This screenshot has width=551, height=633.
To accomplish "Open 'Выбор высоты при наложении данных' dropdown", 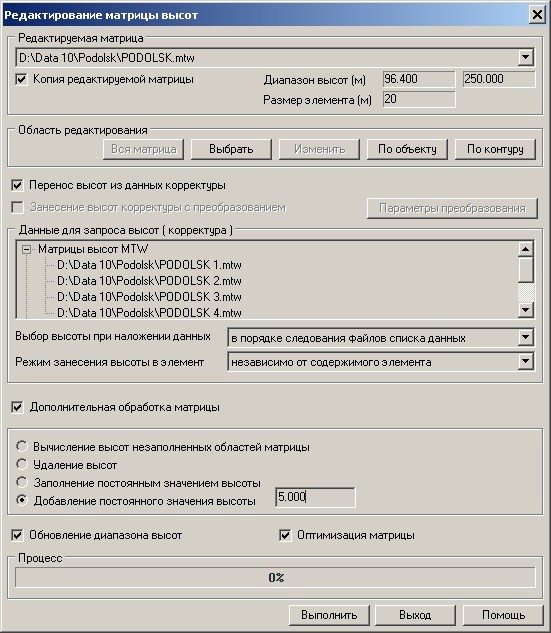I will click(x=525, y=337).
